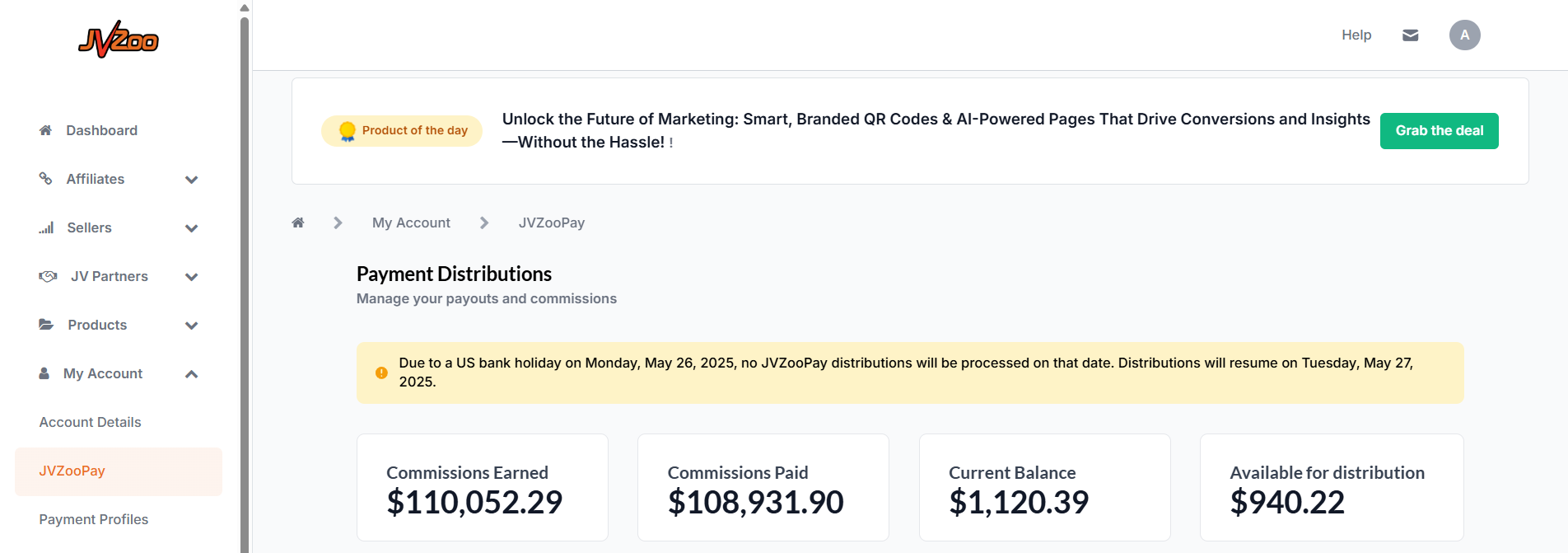Image resolution: width=1568 pixels, height=553 pixels.
Task: Open the user avatar A menu
Action: click(1465, 35)
